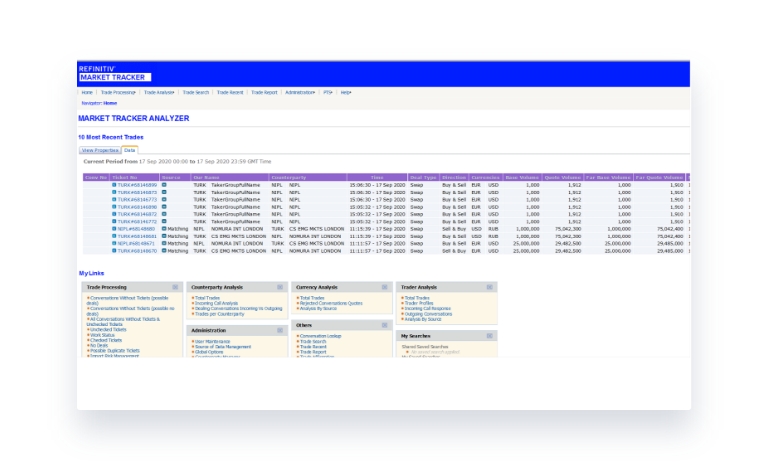This screenshot has width=768, height=468.
Task: Open the Trade Analysis dropdown menu
Action: tap(159, 92)
